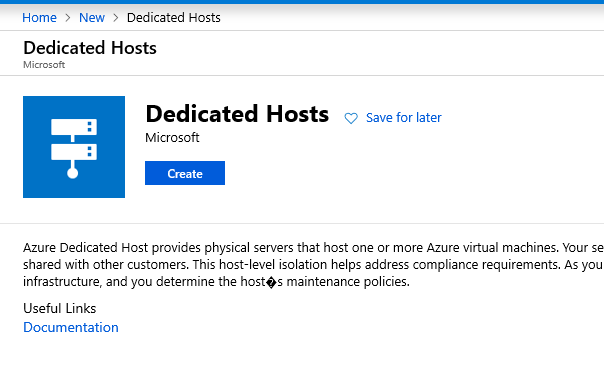Click the description line mentioning maintenance policies
Image resolution: width=604 pixels, height=382 pixels.
coord(216,282)
